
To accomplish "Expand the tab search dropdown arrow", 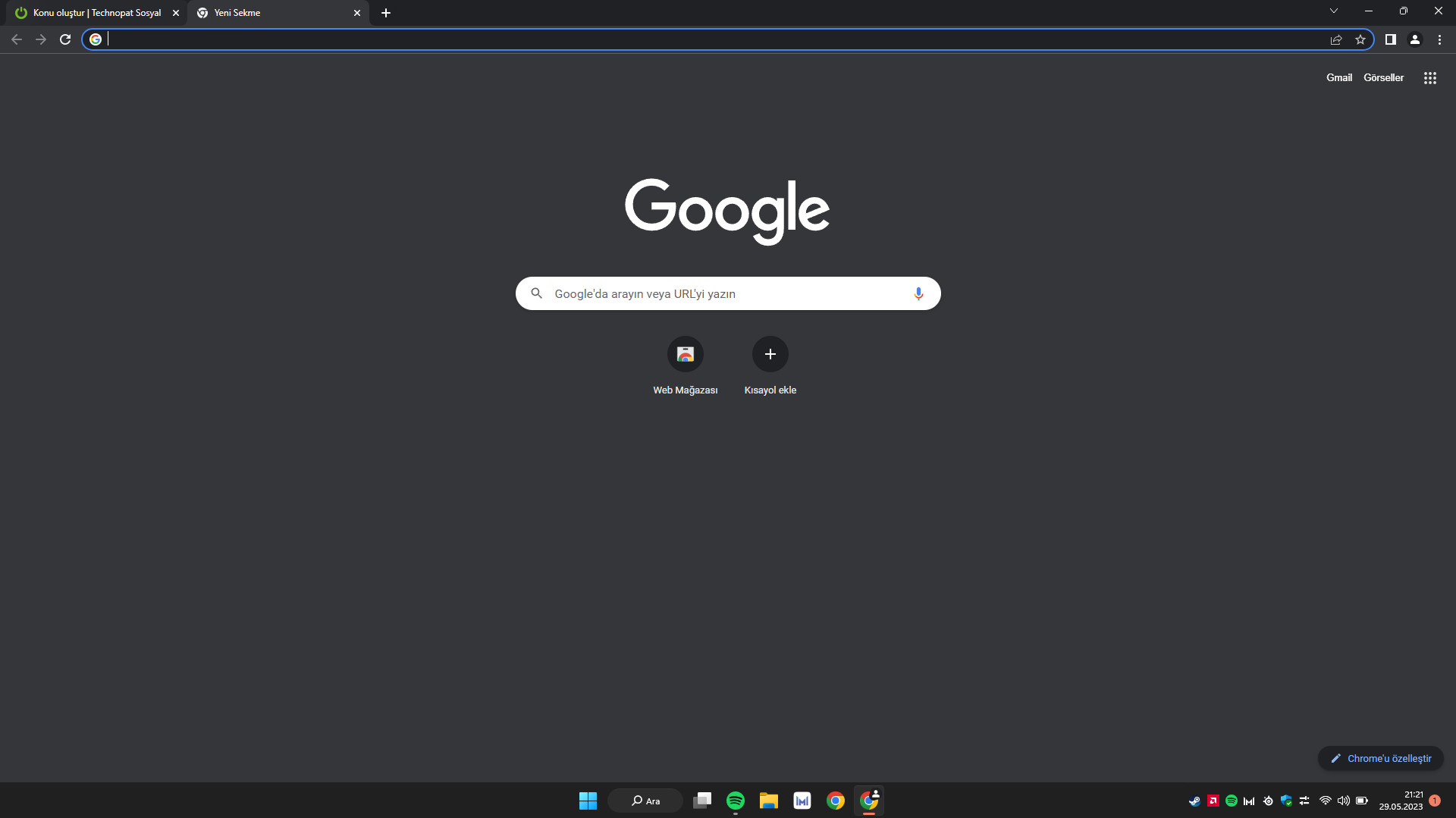I will (x=1334, y=11).
